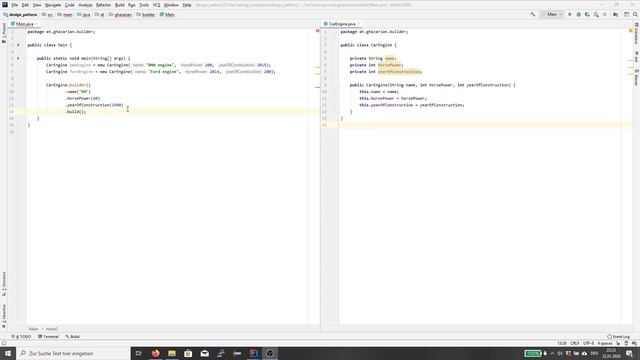
Task: Click the .build() line in Main.java
Action: pos(76,111)
